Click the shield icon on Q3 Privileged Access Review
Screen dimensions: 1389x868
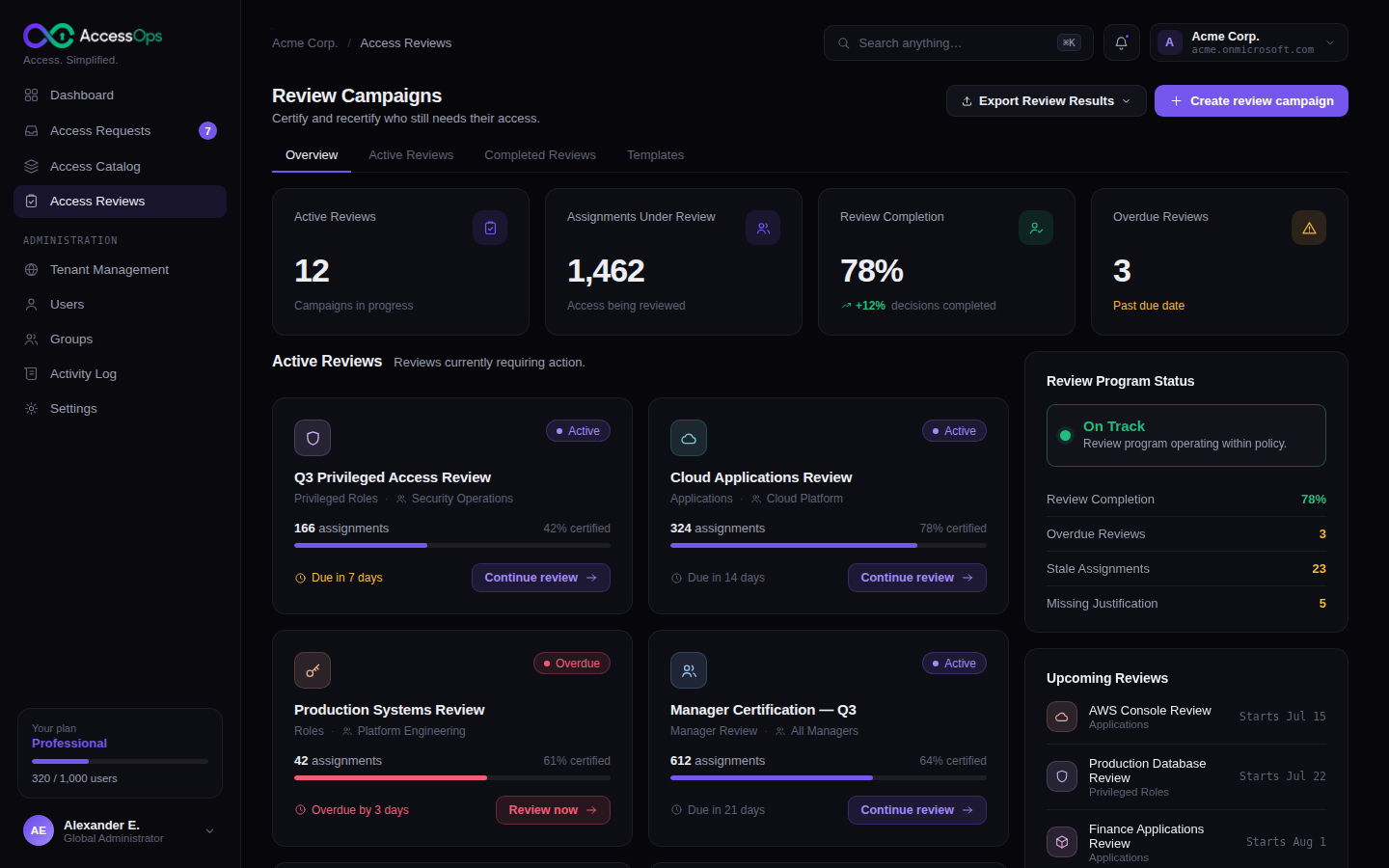tap(313, 438)
